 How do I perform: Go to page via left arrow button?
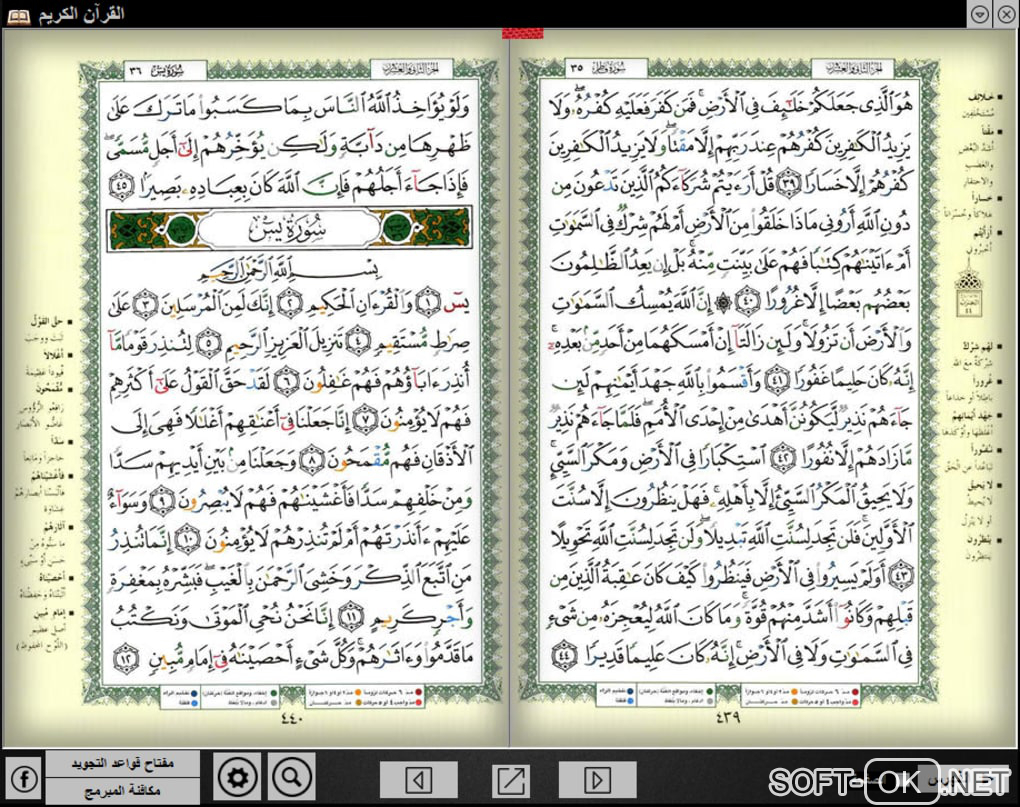click(x=418, y=780)
